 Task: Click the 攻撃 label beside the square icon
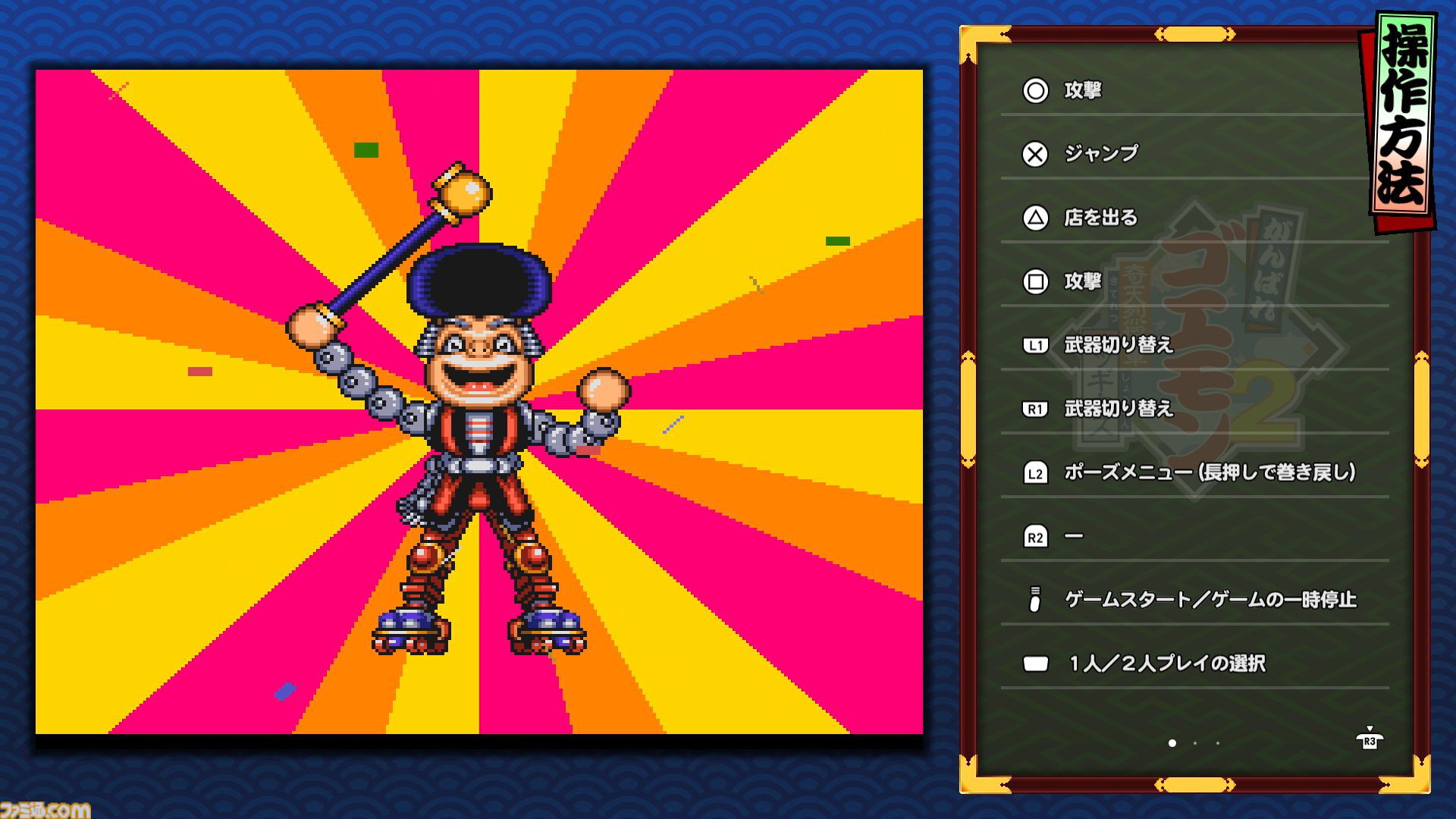1083,281
